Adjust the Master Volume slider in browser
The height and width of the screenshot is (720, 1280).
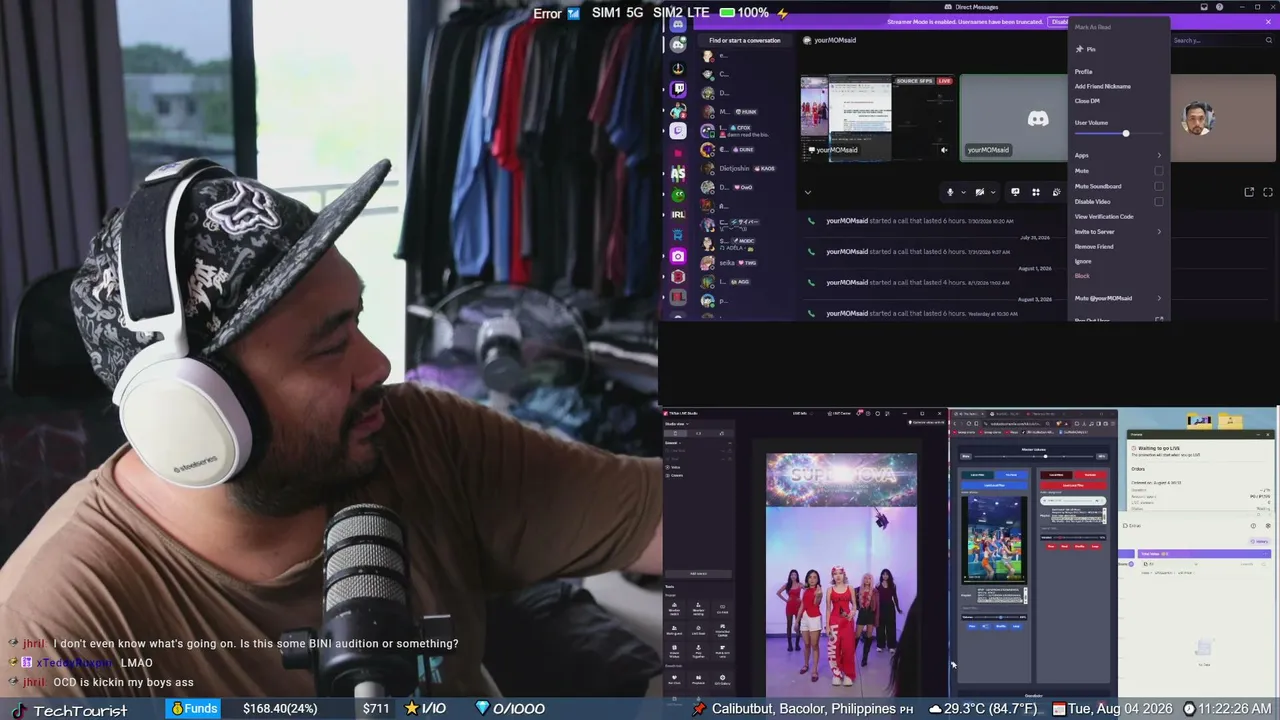click(x=1033, y=456)
